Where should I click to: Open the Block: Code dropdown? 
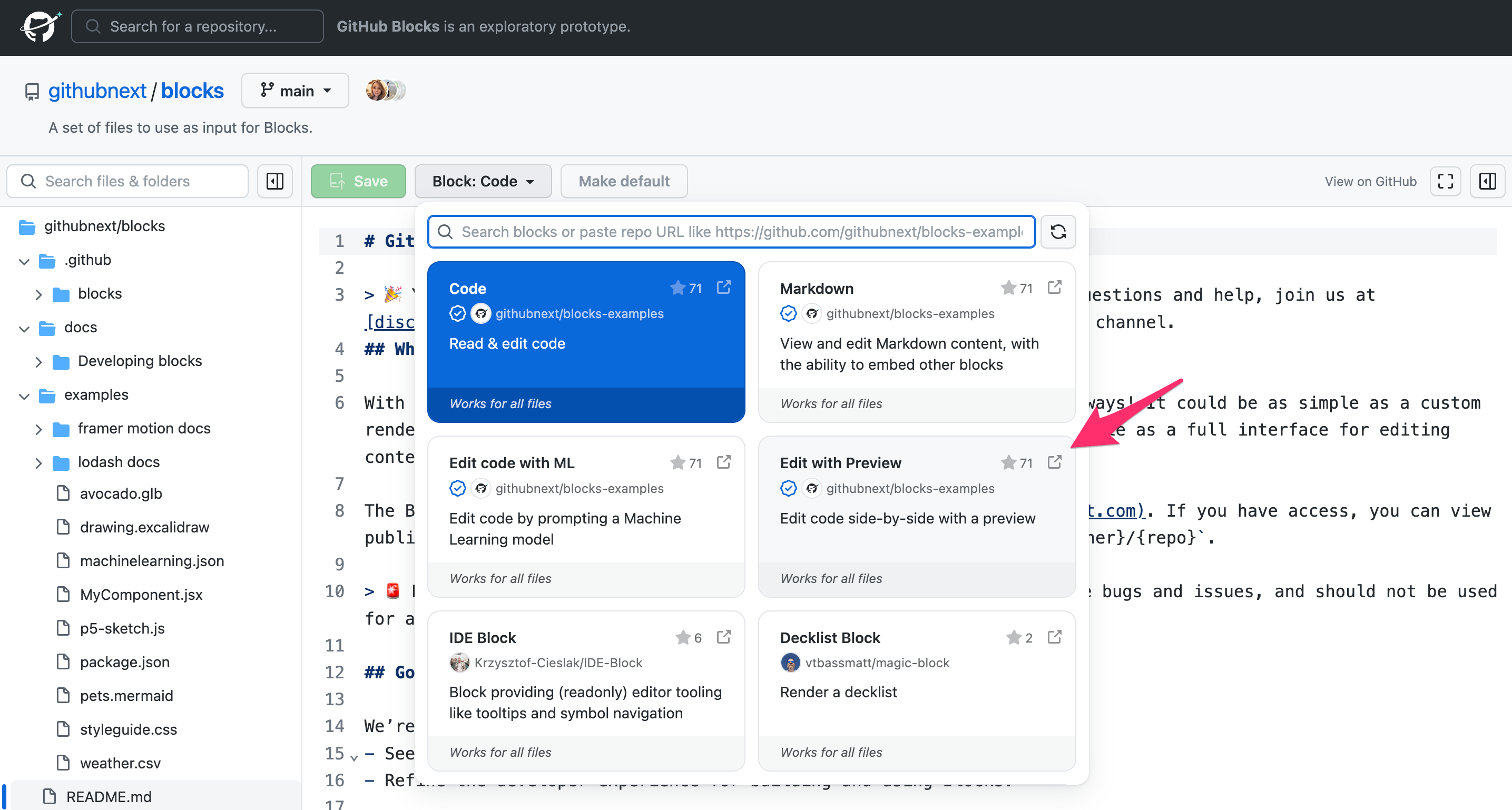[x=483, y=181]
